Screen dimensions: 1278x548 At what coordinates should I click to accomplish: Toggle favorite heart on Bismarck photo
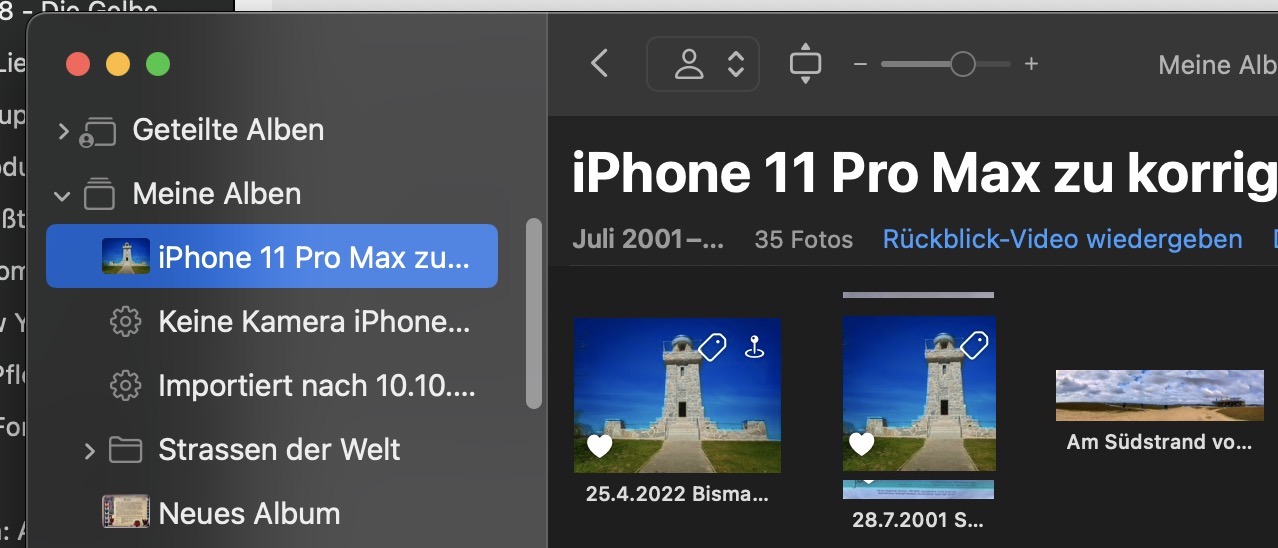tap(599, 446)
